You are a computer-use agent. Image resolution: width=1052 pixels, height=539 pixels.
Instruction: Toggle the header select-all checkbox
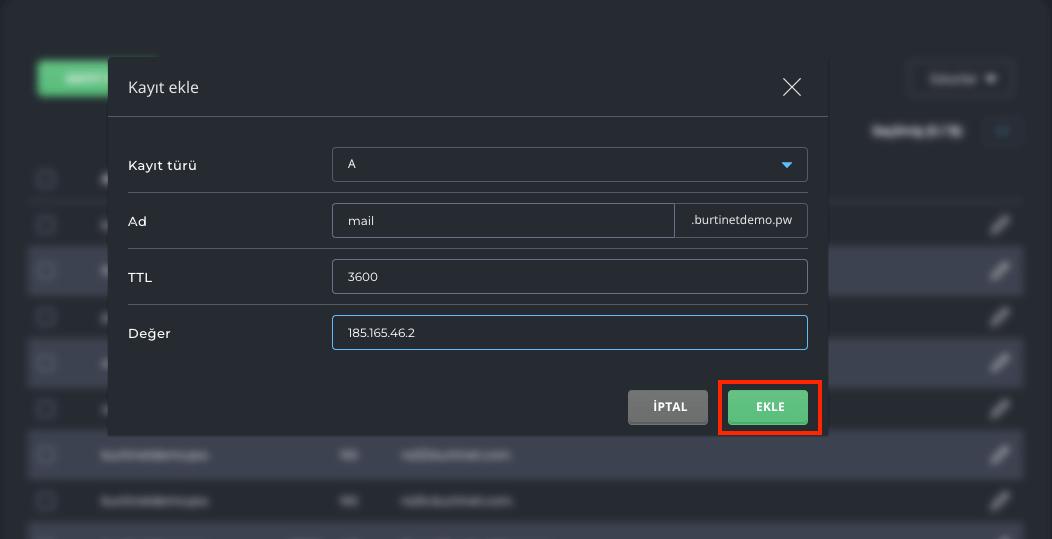click(x=46, y=179)
